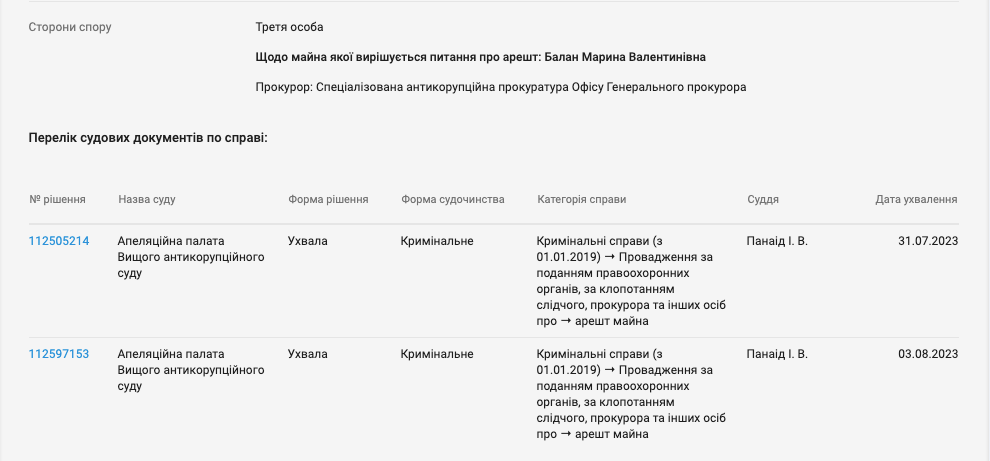The width and height of the screenshot is (990, 461).
Task: Click the date 03.08.2023
Action: (x=928, y=354)
